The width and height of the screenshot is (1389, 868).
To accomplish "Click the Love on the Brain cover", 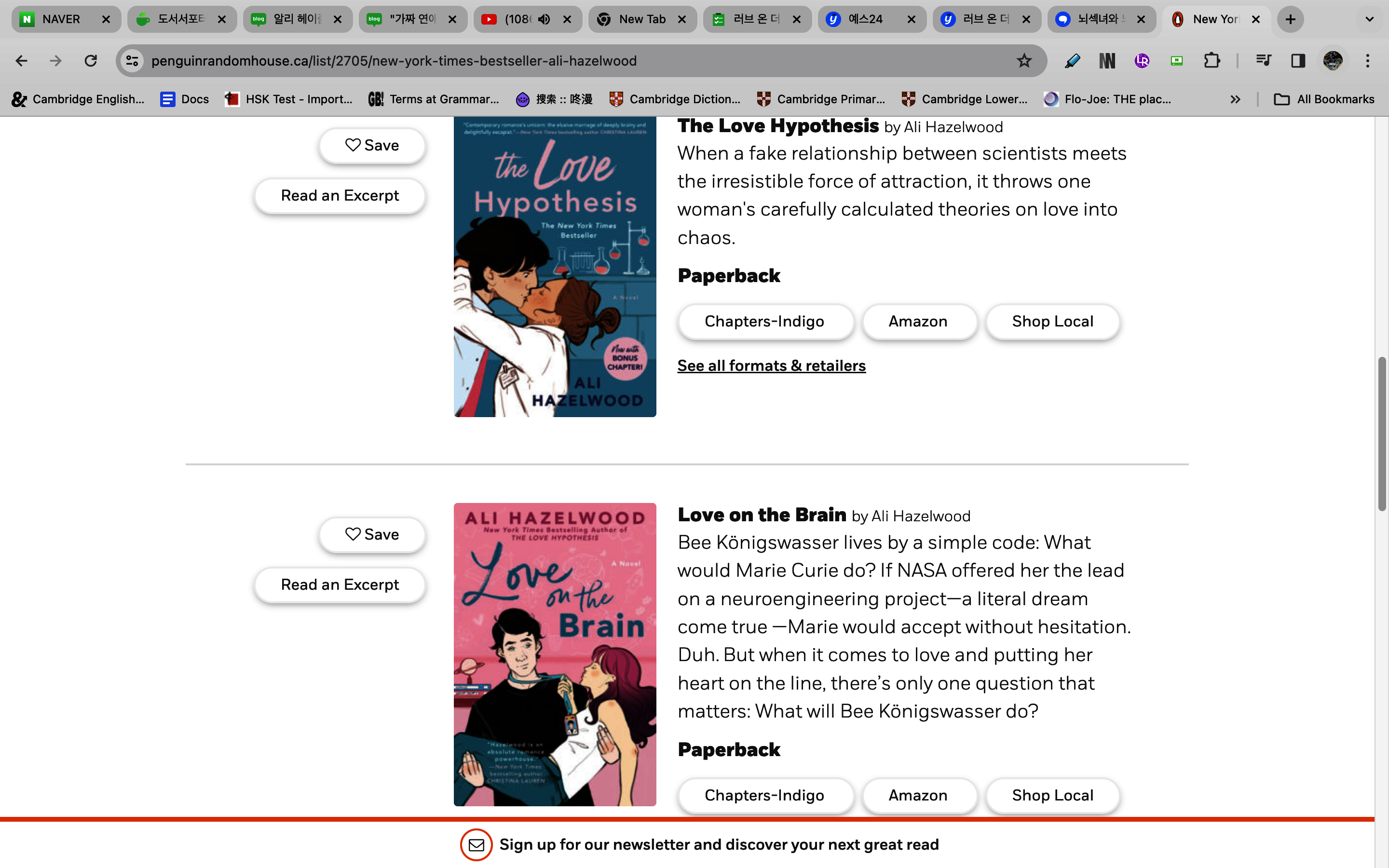I will (555, 654).
